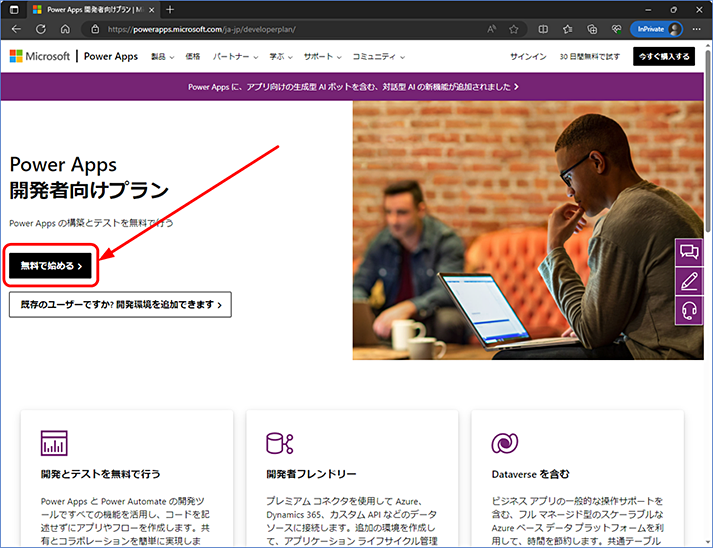Expand the 学ぶ menu
This screenshot has height=548, width=713.
coord(281,57)
